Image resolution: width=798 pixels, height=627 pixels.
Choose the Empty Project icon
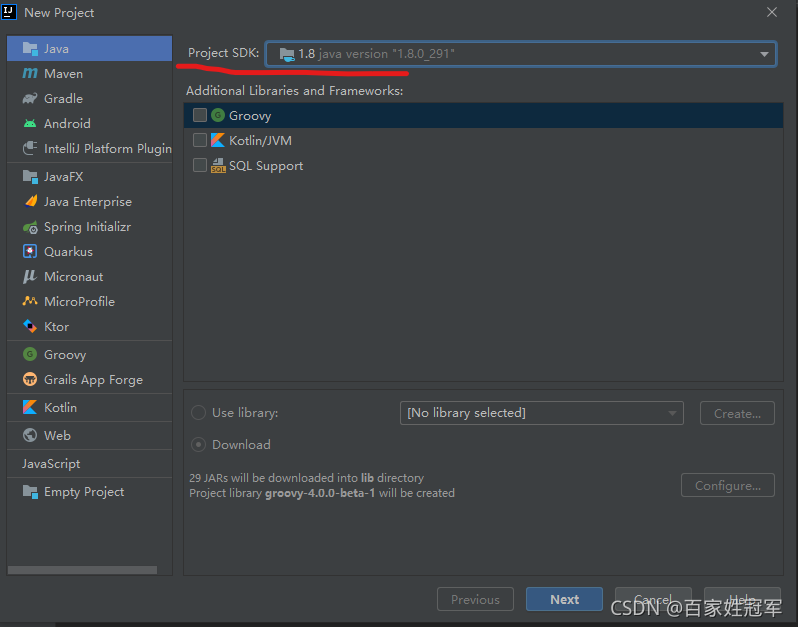[x=30, y=492]
